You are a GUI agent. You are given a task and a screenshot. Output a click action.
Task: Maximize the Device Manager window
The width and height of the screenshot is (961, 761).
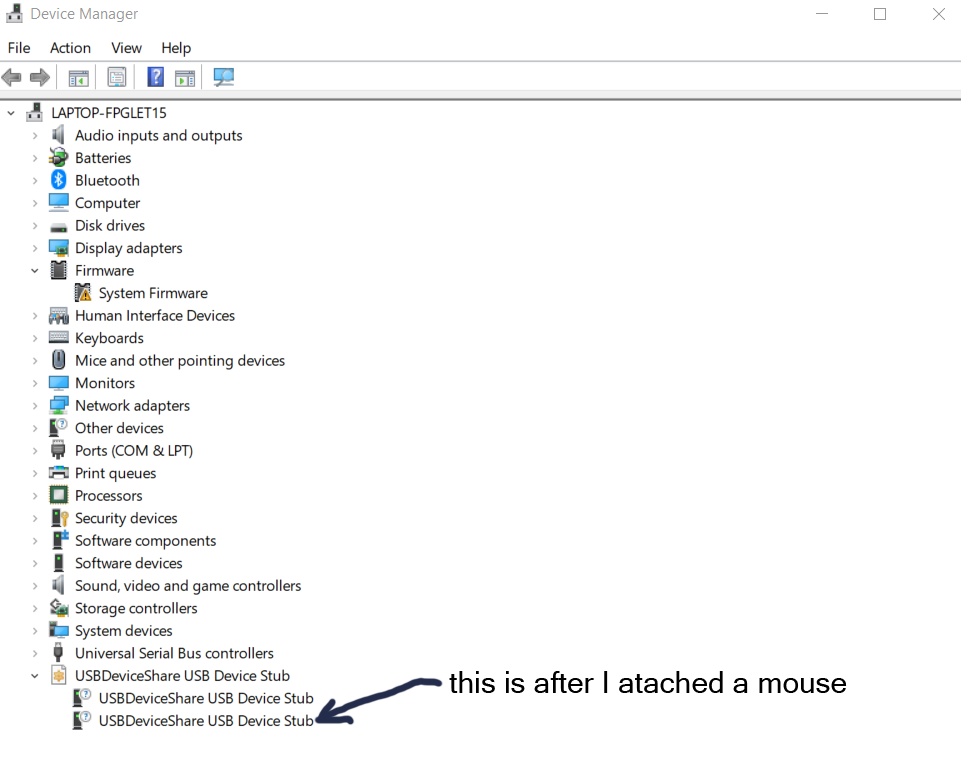pos(880,13)
